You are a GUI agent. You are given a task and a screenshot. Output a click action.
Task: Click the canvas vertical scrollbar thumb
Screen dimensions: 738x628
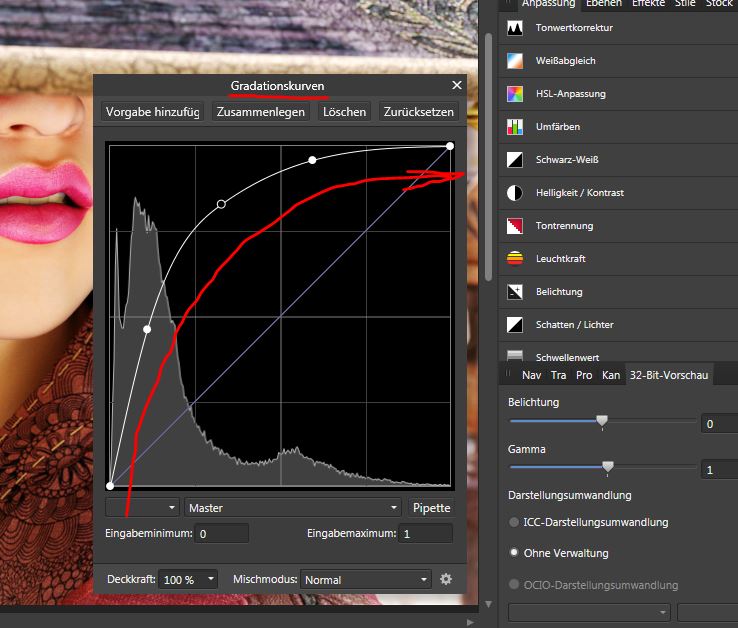click(489, 156)
